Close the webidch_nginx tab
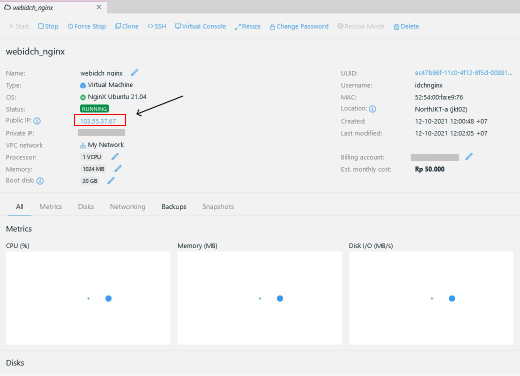Image resolution: width=520 pixels, height=376 pixels. tap(99, 7)
